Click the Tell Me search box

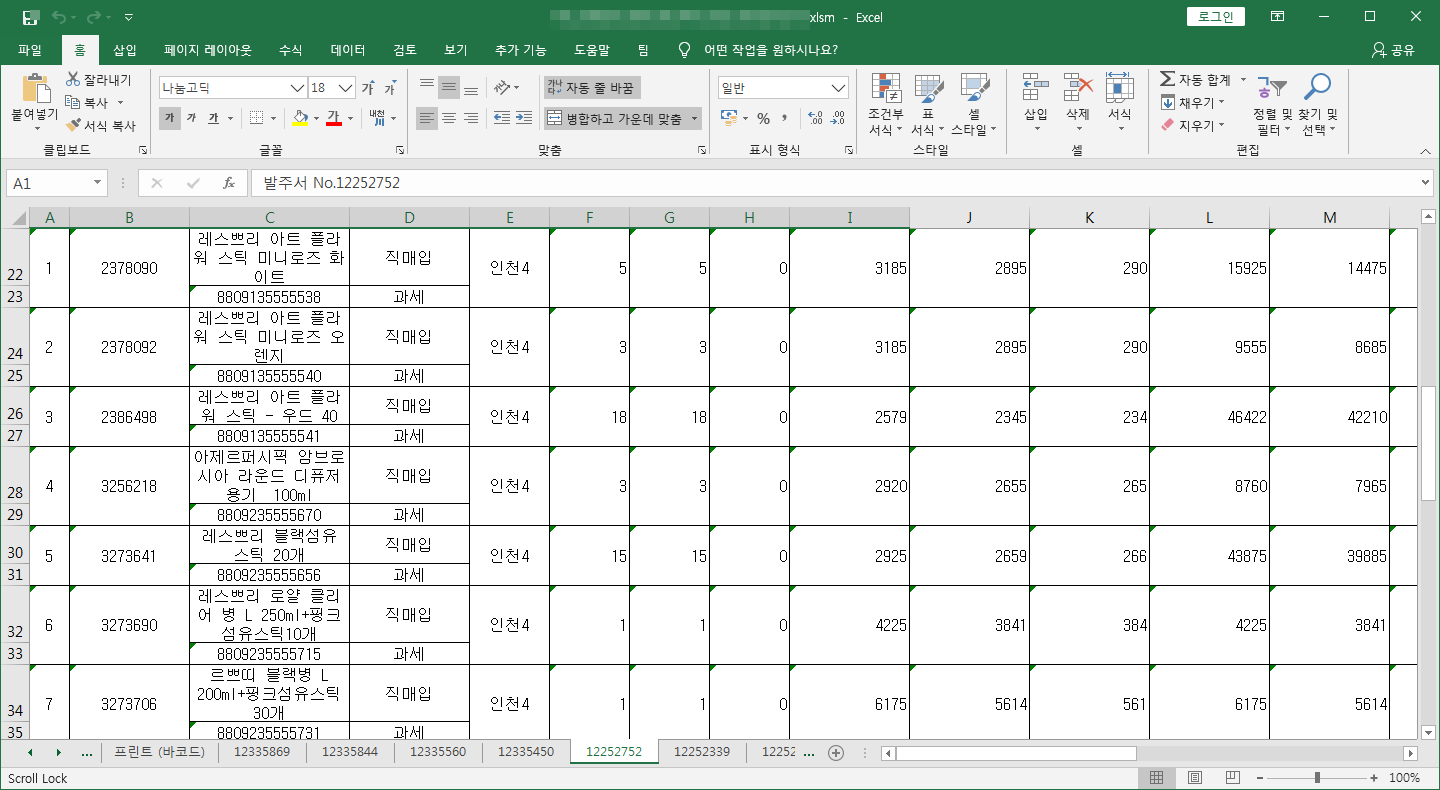click(770, 50)
